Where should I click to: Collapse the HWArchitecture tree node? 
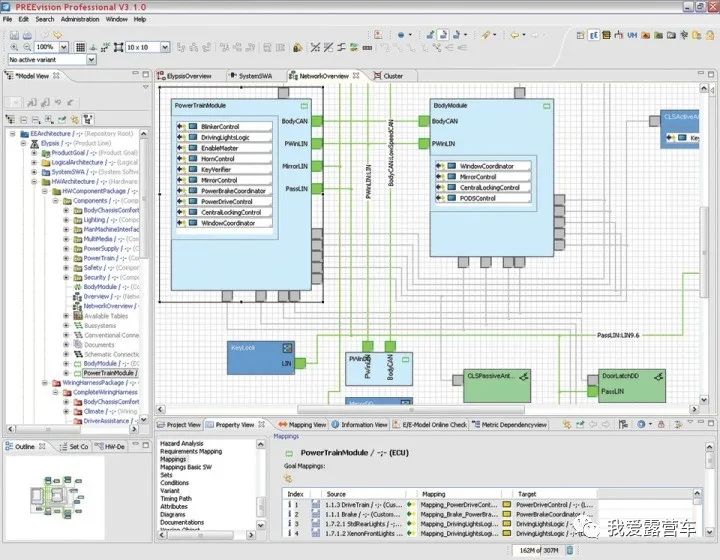34,182
